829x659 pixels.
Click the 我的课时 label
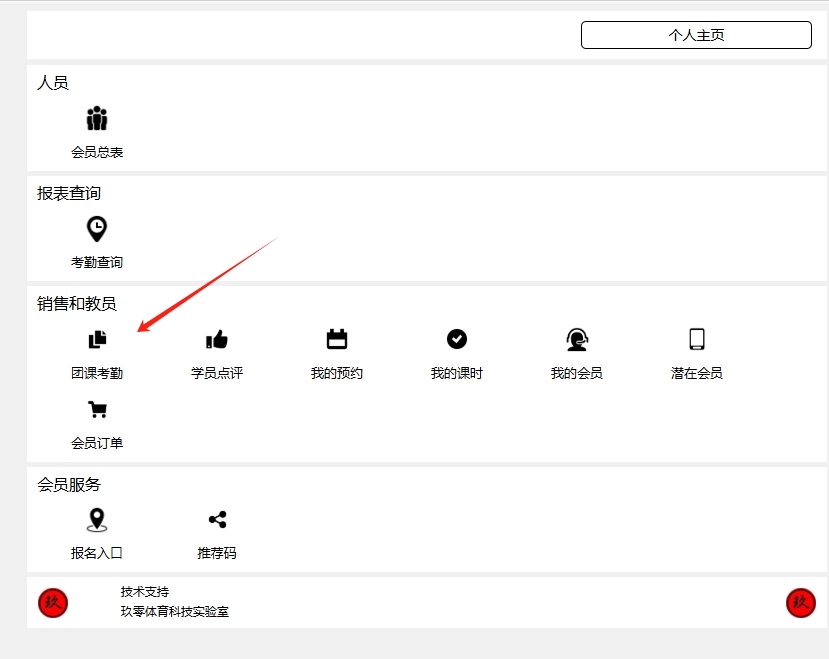coord(457,373)
